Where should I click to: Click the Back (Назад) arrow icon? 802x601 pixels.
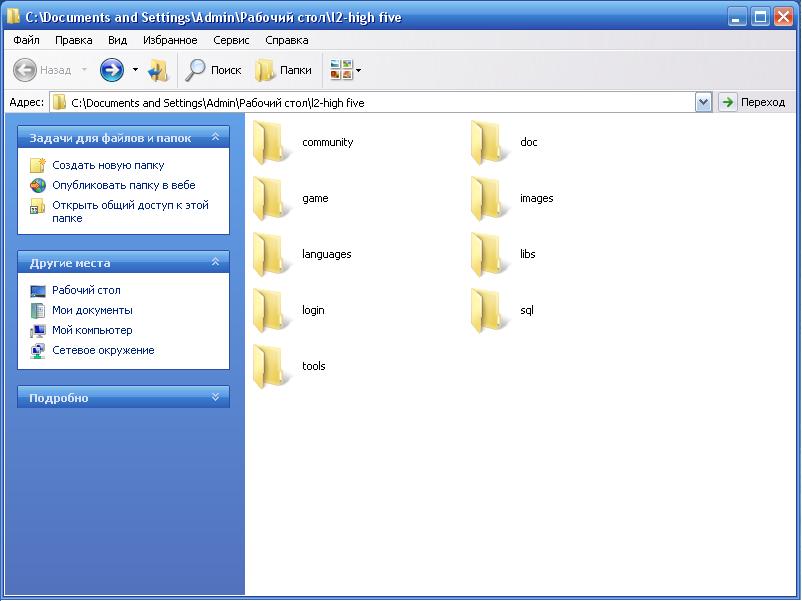click(25, 70)
